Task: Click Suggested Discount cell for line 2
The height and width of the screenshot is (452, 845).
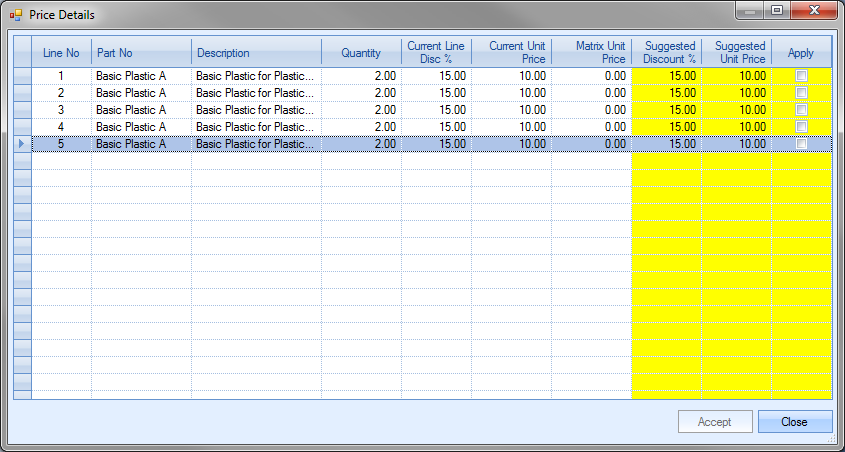Action: 666,93
